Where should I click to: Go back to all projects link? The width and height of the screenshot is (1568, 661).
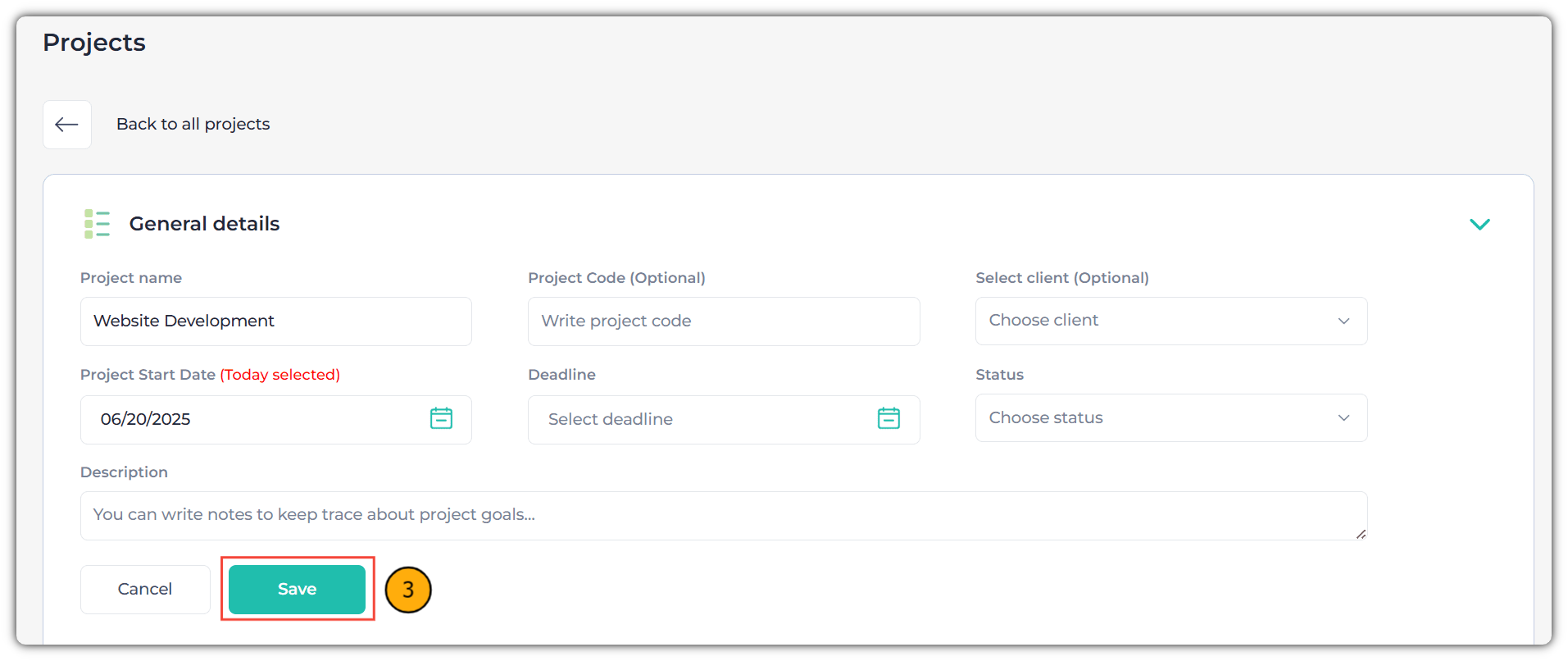[x=193, y=124]
